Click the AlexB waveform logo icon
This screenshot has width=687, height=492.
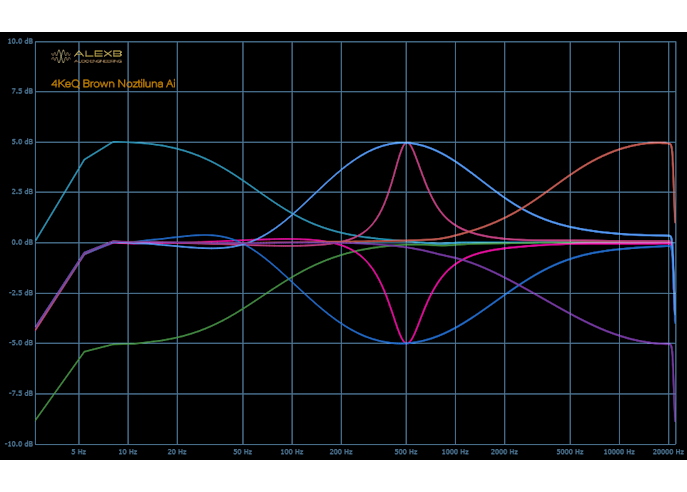pos(60,56)
